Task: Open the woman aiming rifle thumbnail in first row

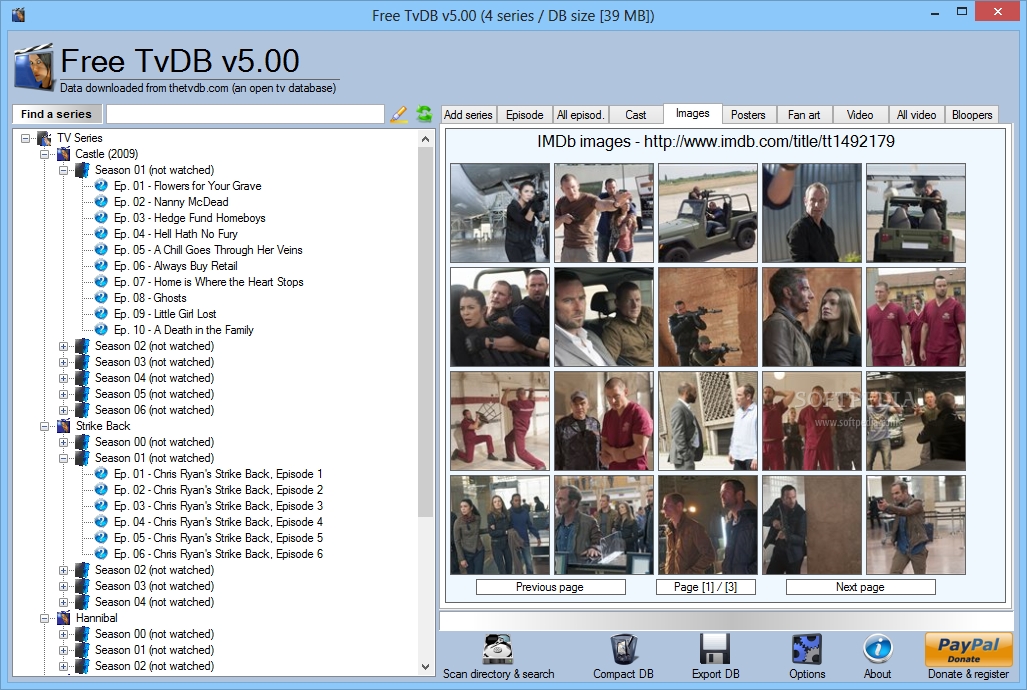Action: pos(500,213)
